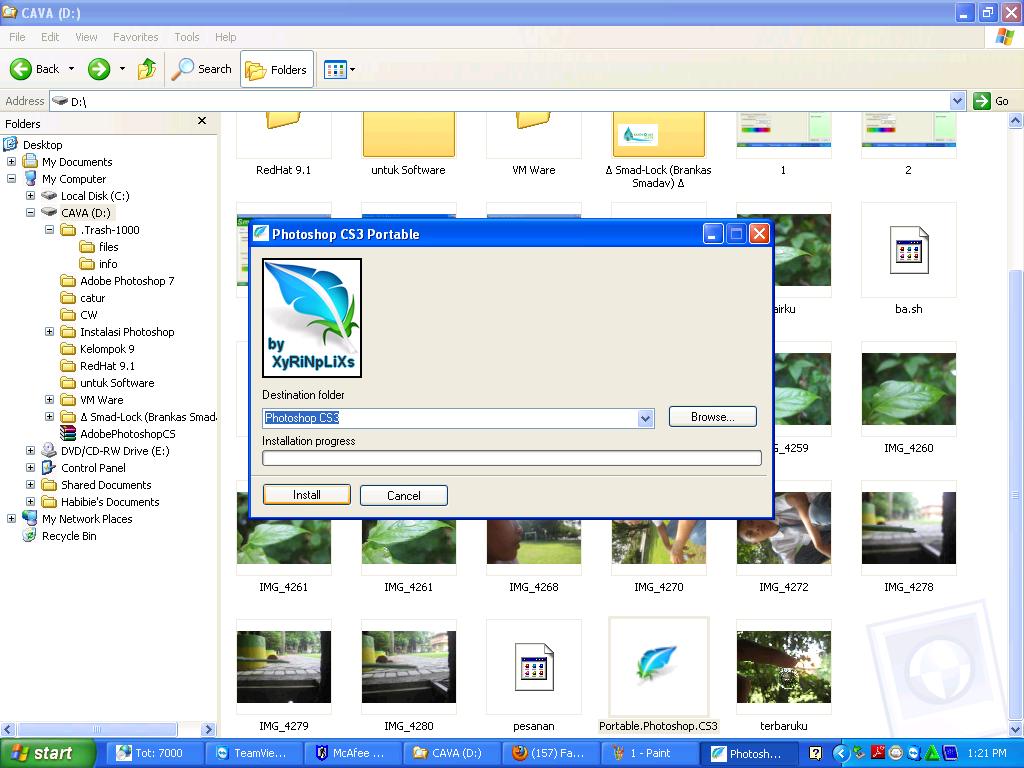Expand the Control Panel tree node

tap(30, 468)
